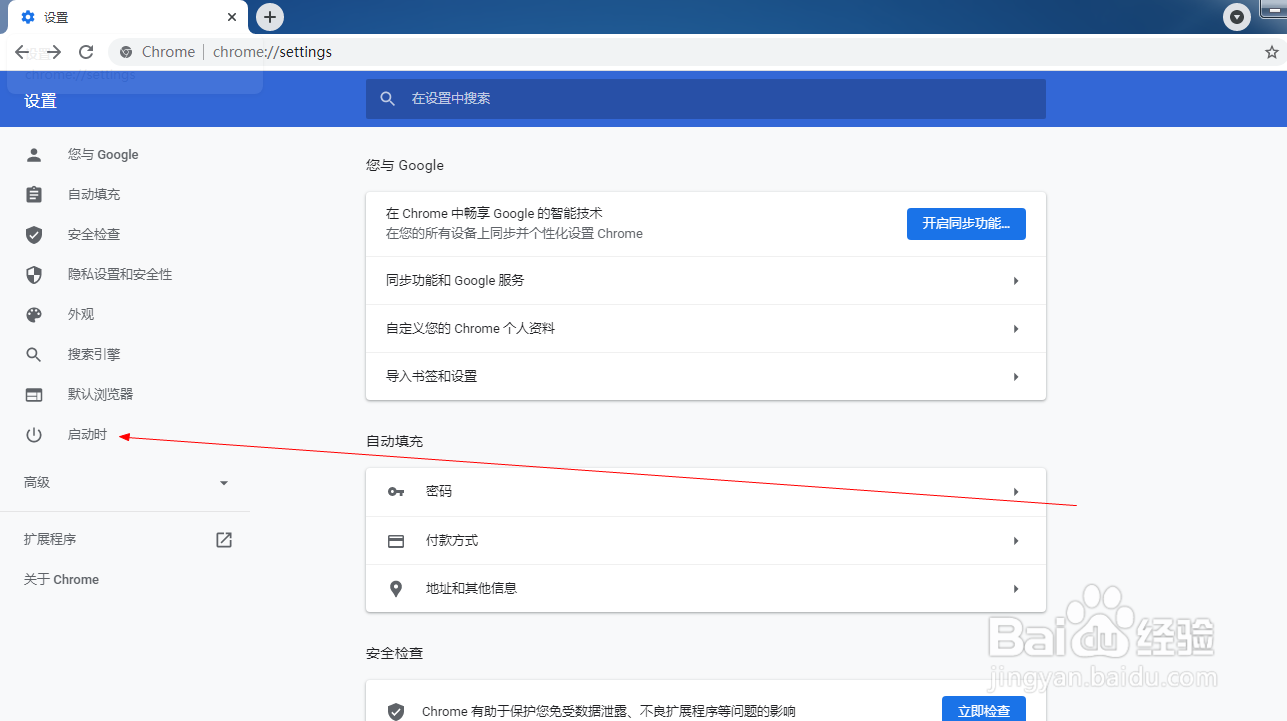Open 扩展程序 link text
1287x721 pixels.
[50, 540]
